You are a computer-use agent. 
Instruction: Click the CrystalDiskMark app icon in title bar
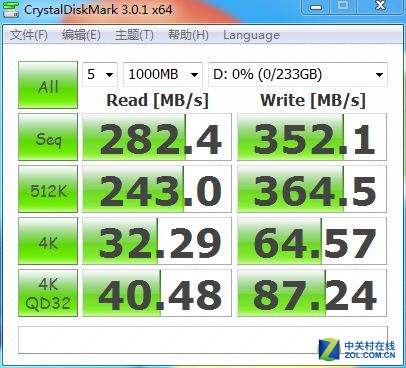(x=10, y=10)
